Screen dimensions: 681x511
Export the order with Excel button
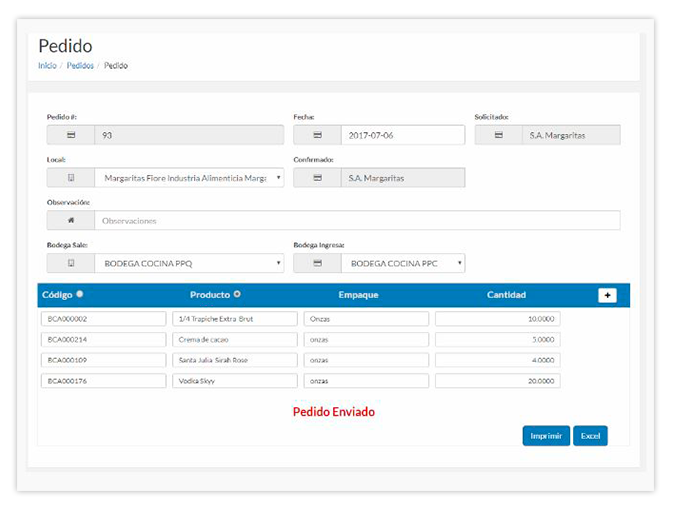click(x=590, y=436)
